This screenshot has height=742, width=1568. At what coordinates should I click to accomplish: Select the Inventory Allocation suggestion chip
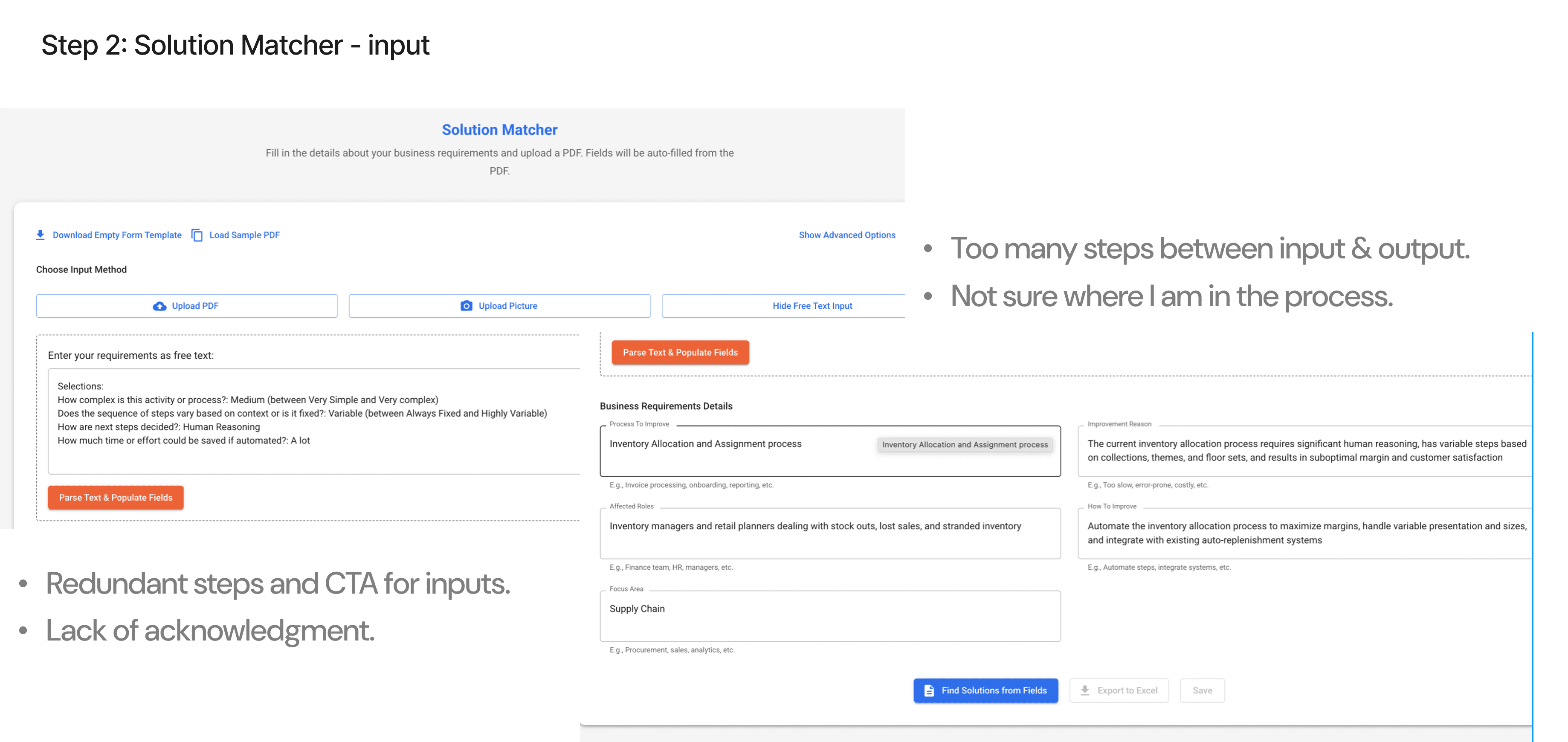(x=965, y=445)
